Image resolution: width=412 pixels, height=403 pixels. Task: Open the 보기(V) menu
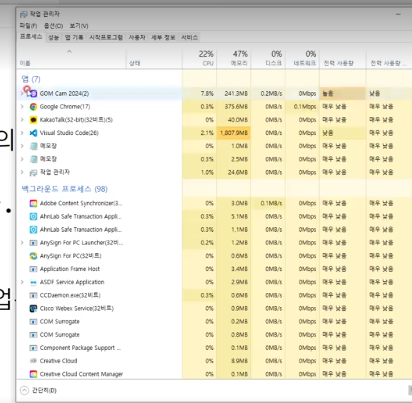pyautogui.click(x=79, y=26)
